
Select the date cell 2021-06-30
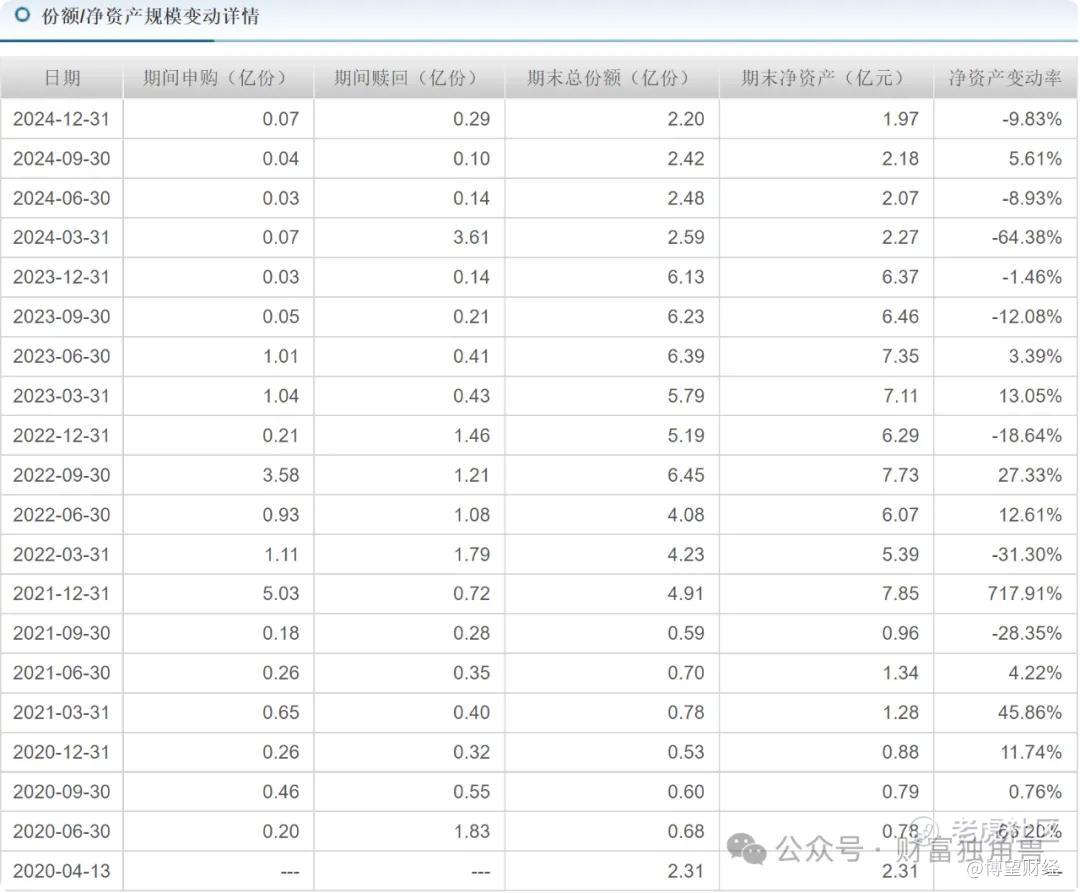tap(61, 673)
